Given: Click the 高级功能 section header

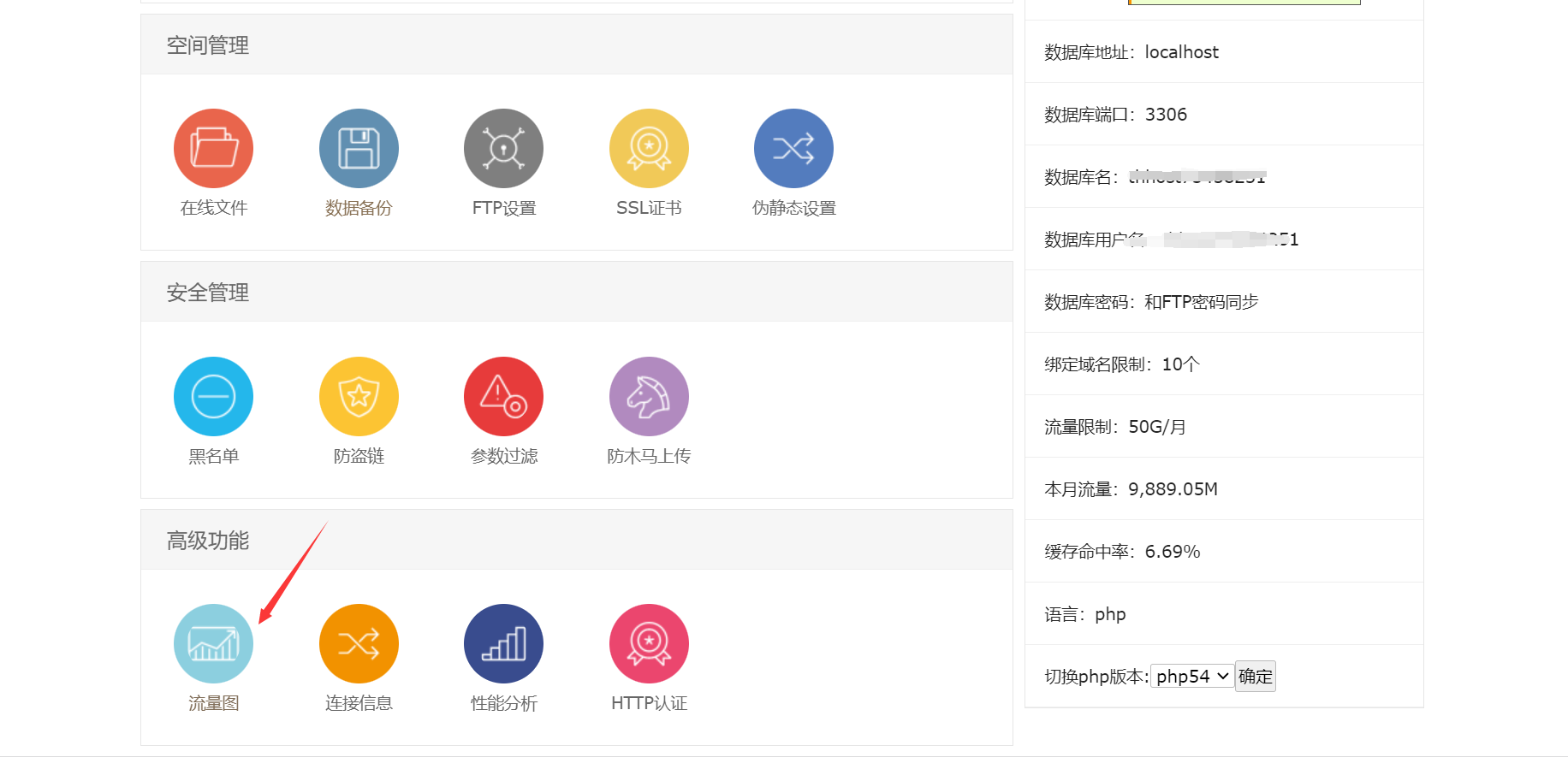Looking at the screenshot, I should coord(205,539).
